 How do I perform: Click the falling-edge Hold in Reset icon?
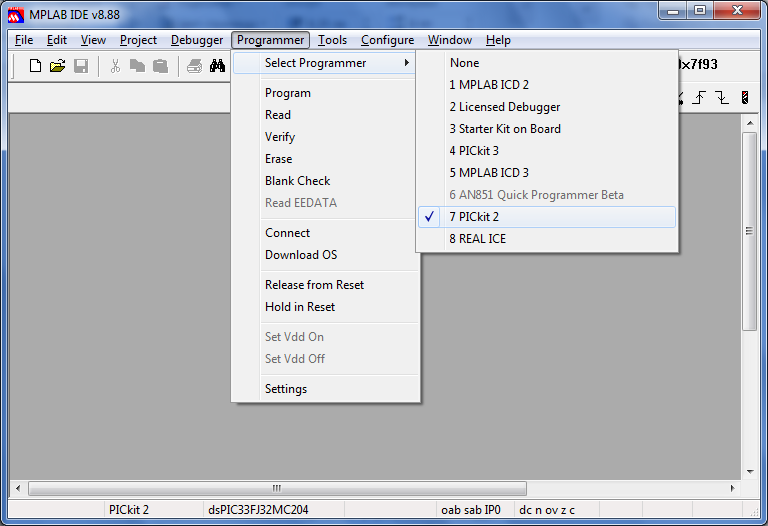(x=722, y=97)
